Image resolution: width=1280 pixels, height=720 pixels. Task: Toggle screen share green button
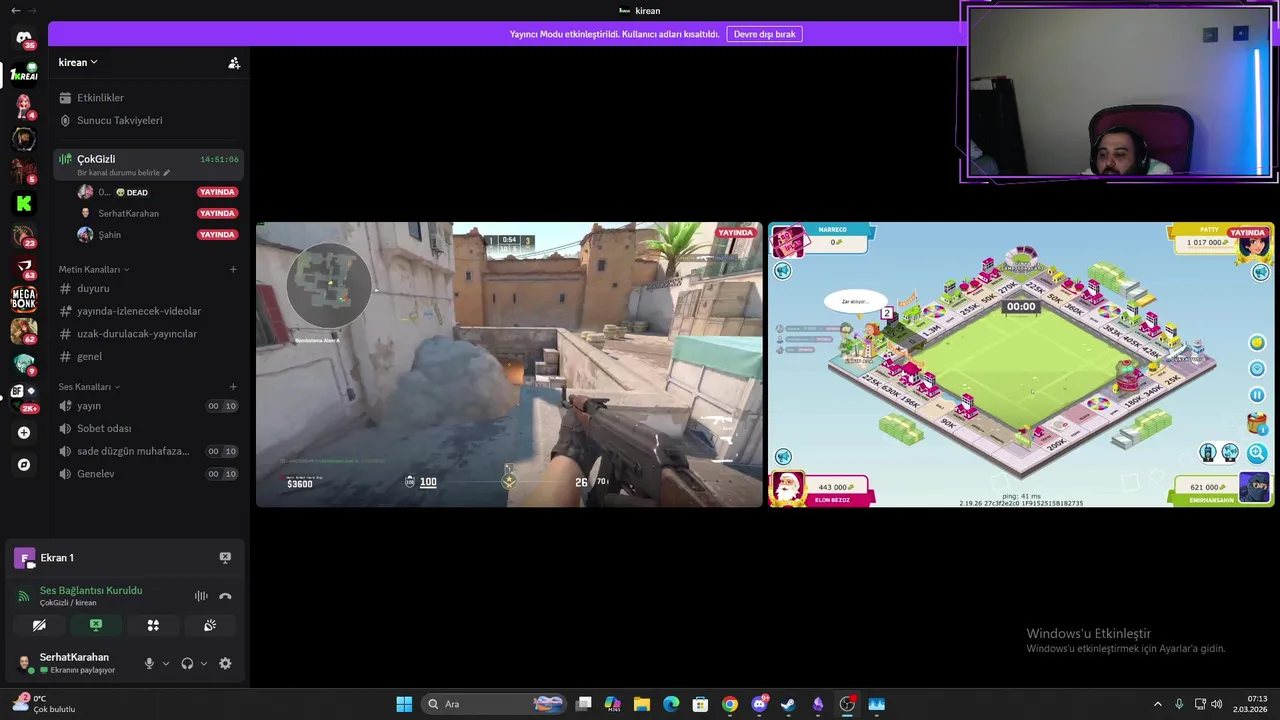[96, 625]
